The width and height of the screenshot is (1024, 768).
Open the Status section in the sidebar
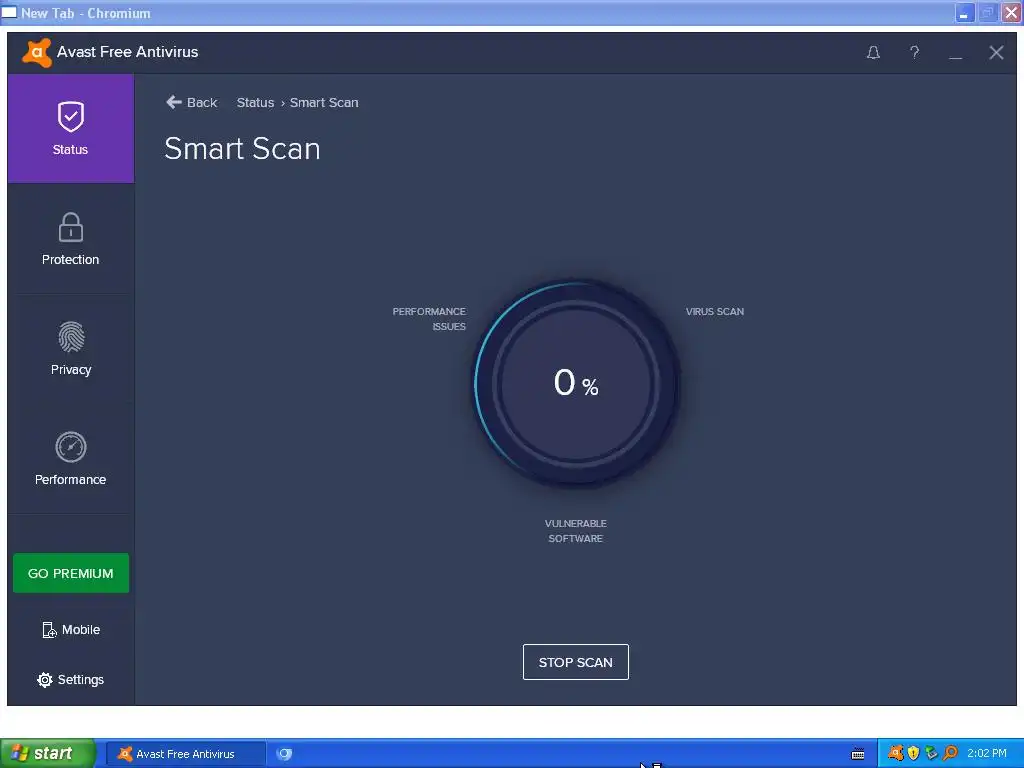(71, 129)
